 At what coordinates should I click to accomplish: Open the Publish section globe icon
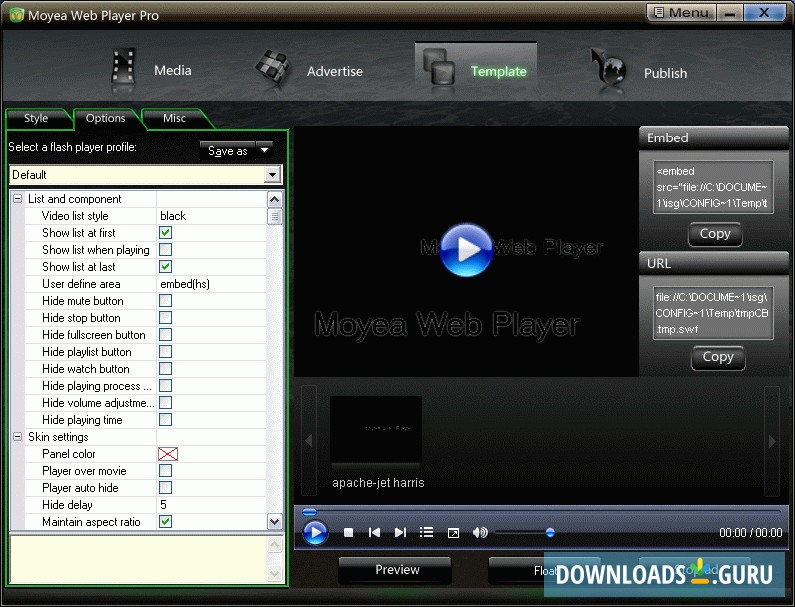tap(608, 67)
